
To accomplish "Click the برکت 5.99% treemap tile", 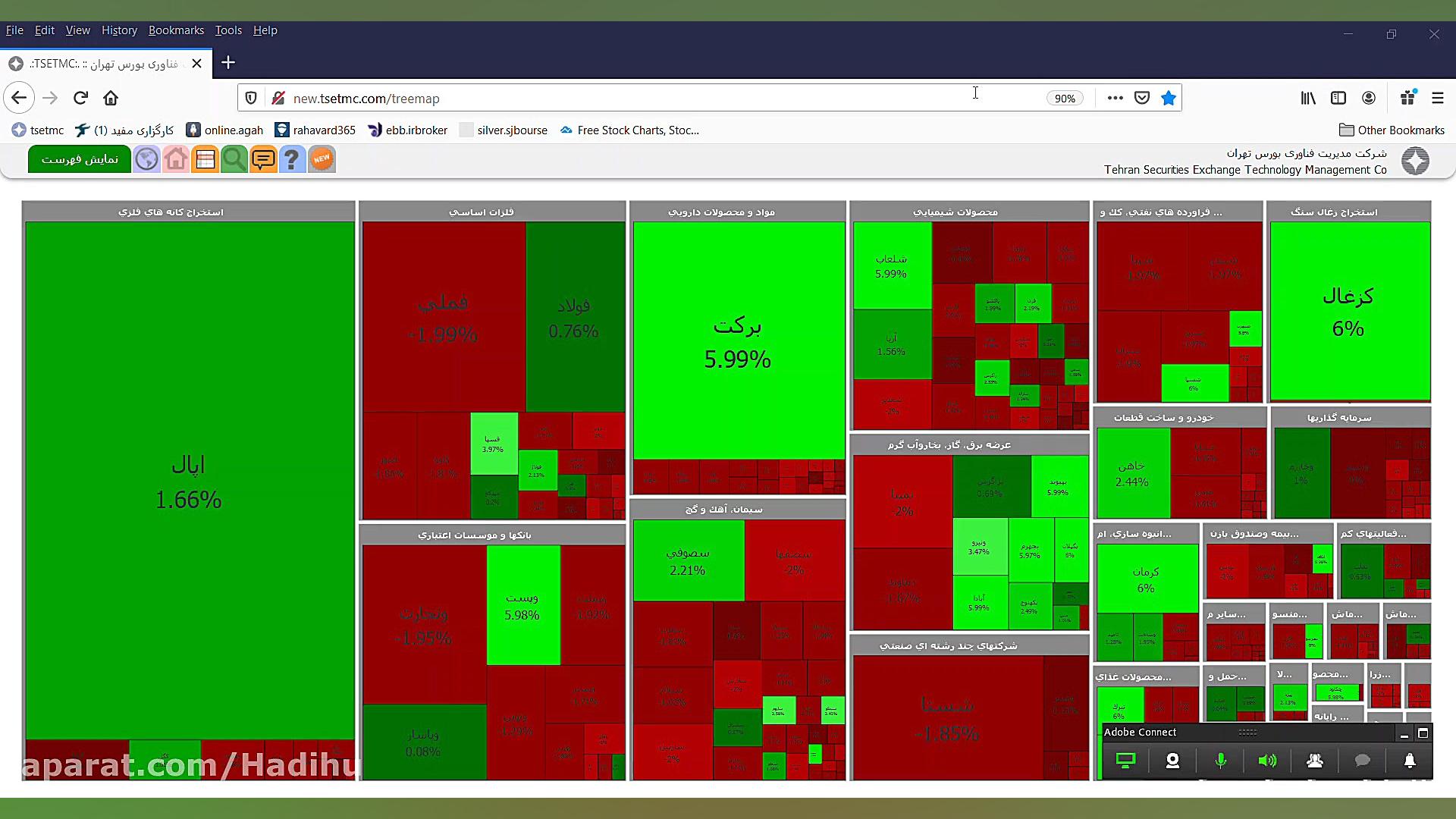I will [x=738, y=341].
